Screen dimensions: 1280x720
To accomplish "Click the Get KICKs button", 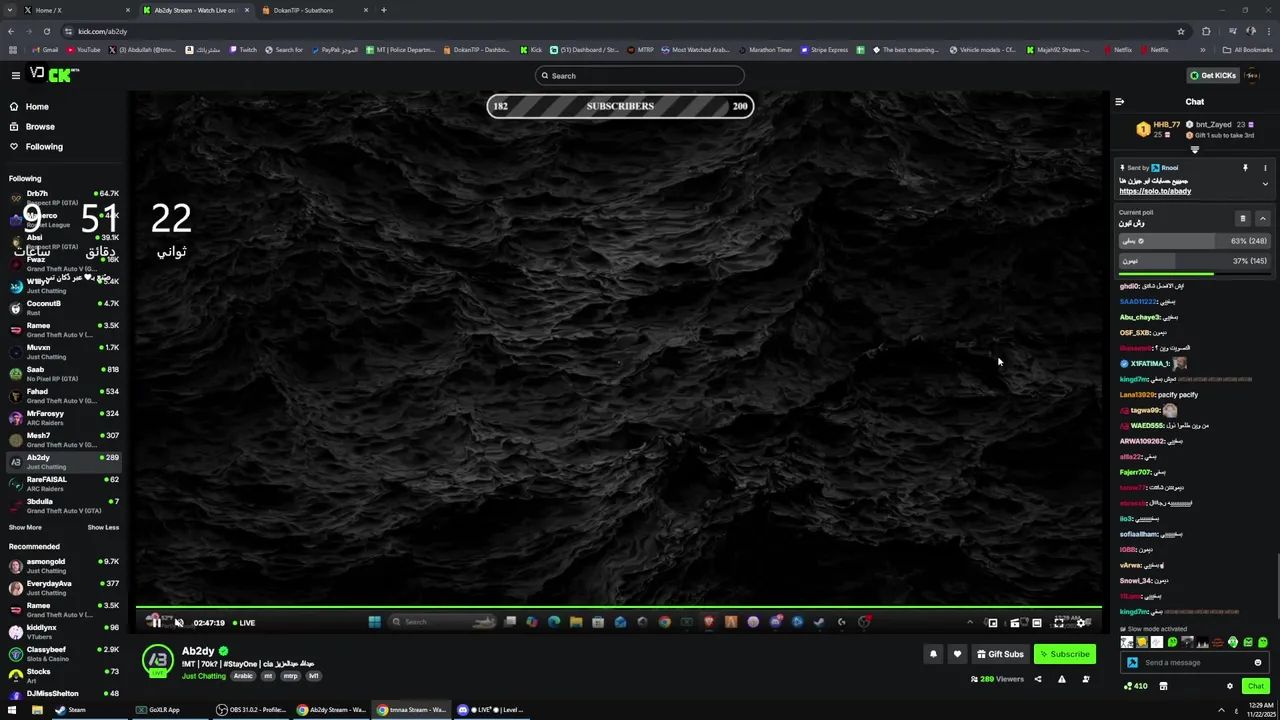I will click(1213, 75).
